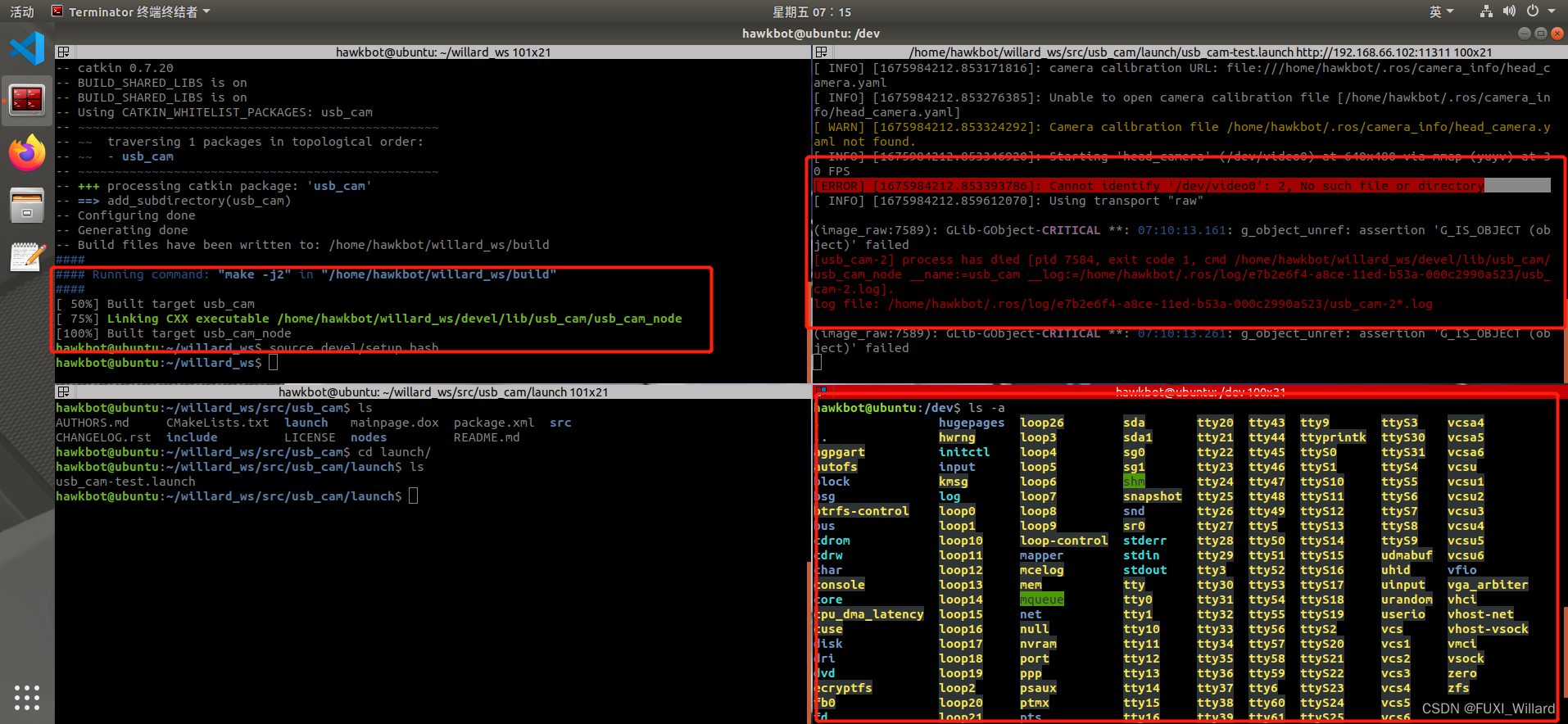Viewport: 1568px width, 724px height.
Task: Click the Terminator icon in the dock
Action: pyautogui.click(x=27, y=100)
